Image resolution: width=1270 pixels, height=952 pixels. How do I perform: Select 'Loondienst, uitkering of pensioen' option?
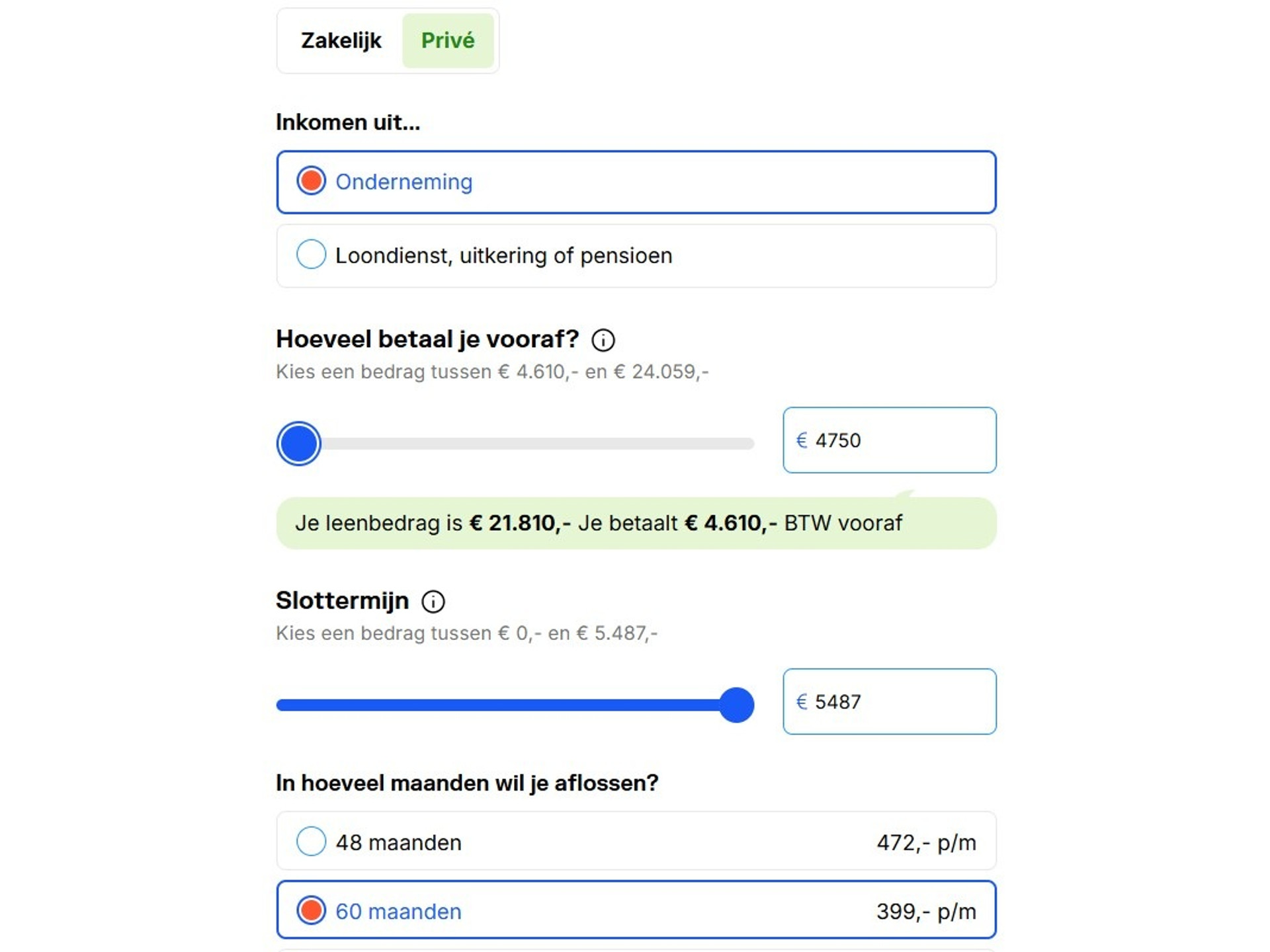click(636, 256)
